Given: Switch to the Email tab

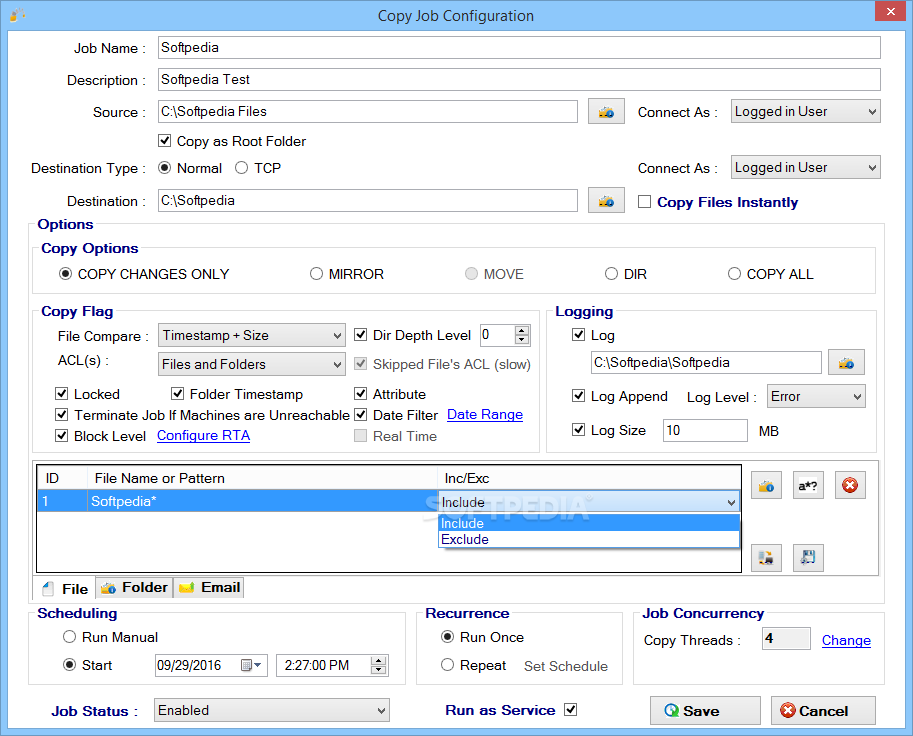Looking at the screenshot, I should coord(209,588).
